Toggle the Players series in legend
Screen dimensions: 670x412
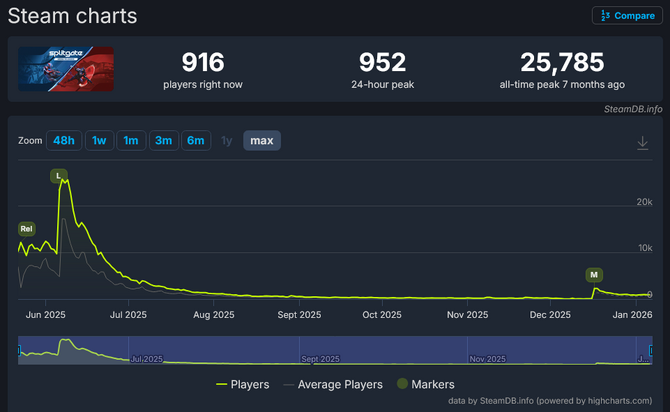click(242, 384)
